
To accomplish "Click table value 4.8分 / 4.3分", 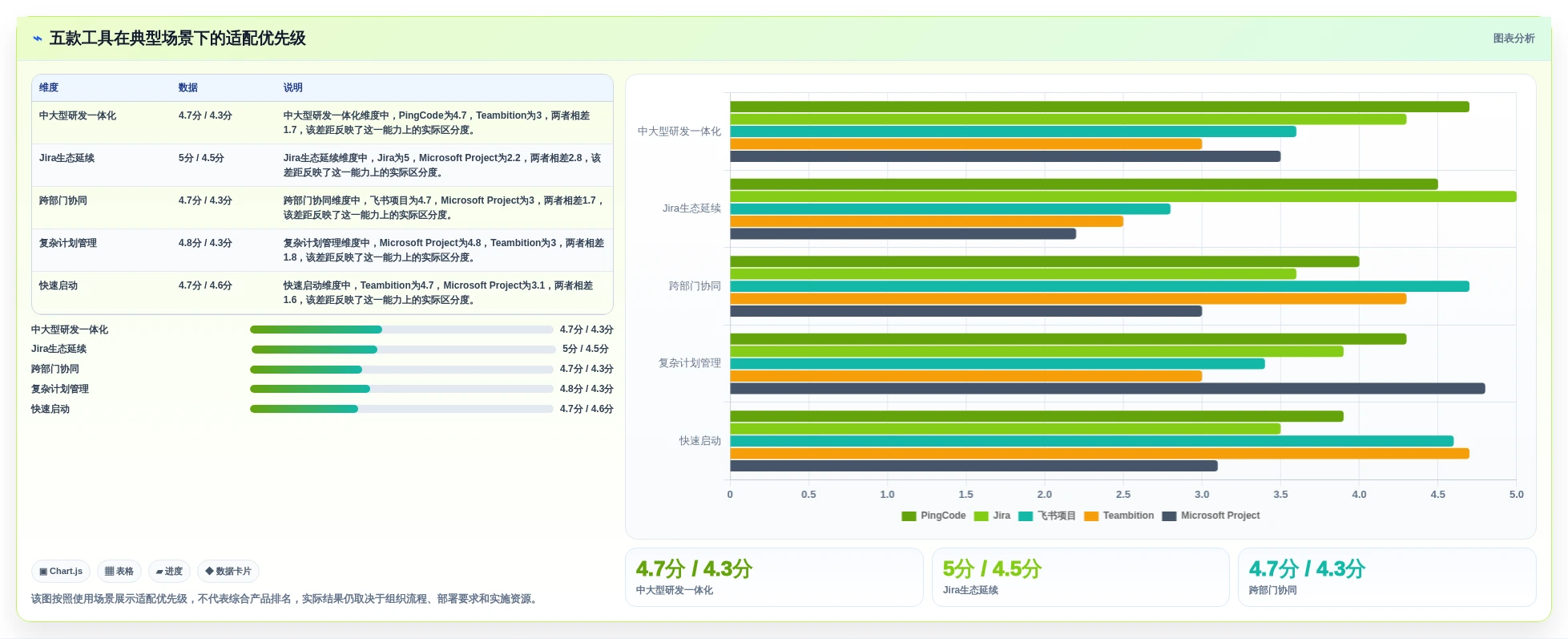I will coord(205,243).
